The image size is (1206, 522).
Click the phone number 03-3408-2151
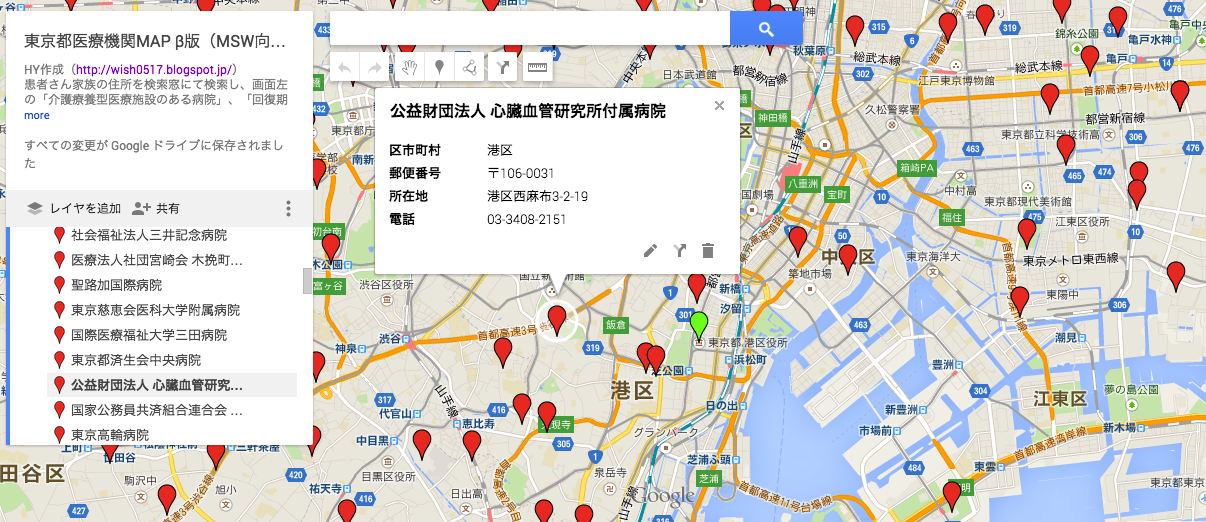coord(527,219)
